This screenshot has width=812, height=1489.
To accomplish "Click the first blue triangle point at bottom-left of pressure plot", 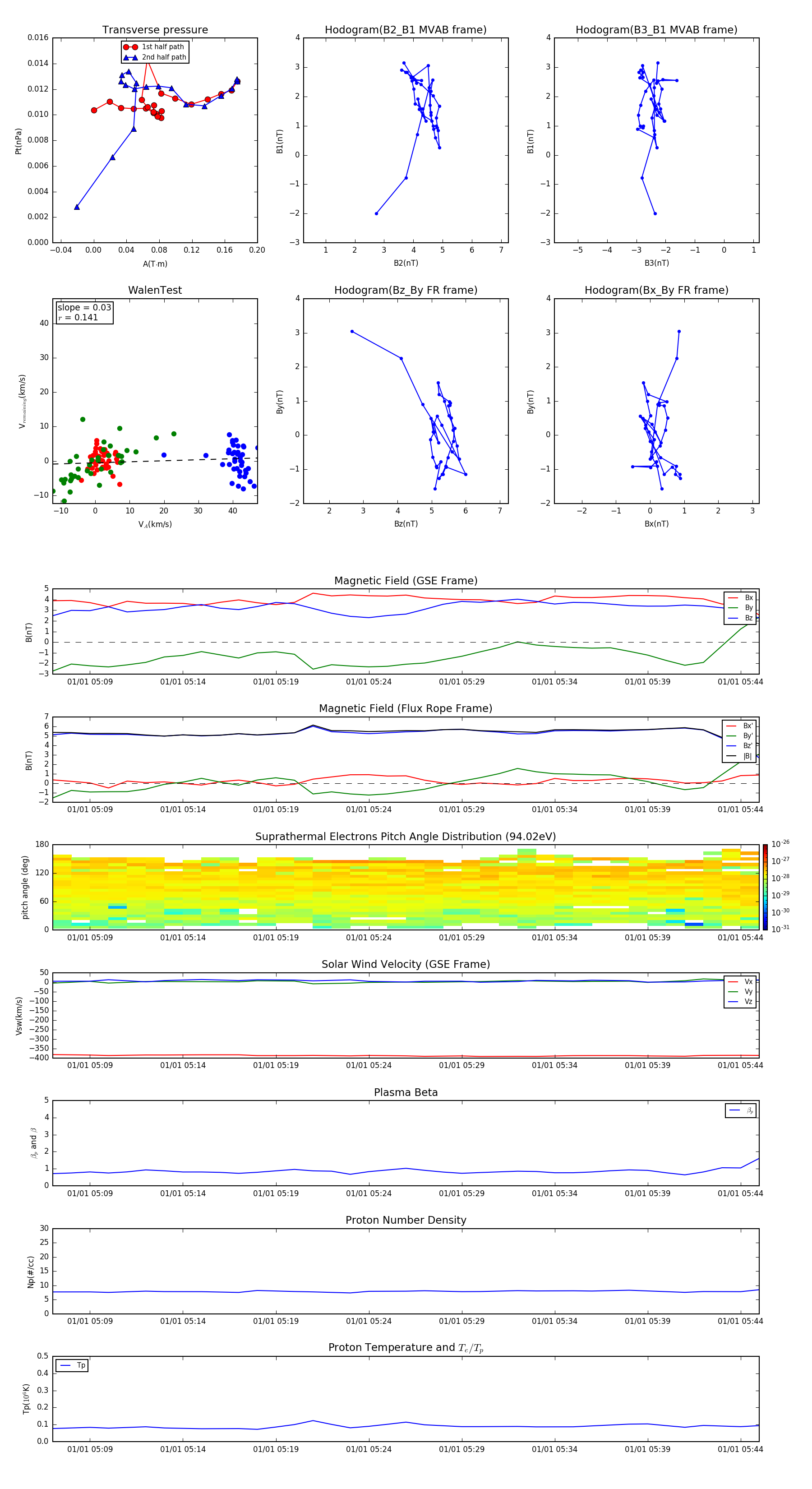I will [77, 207].
